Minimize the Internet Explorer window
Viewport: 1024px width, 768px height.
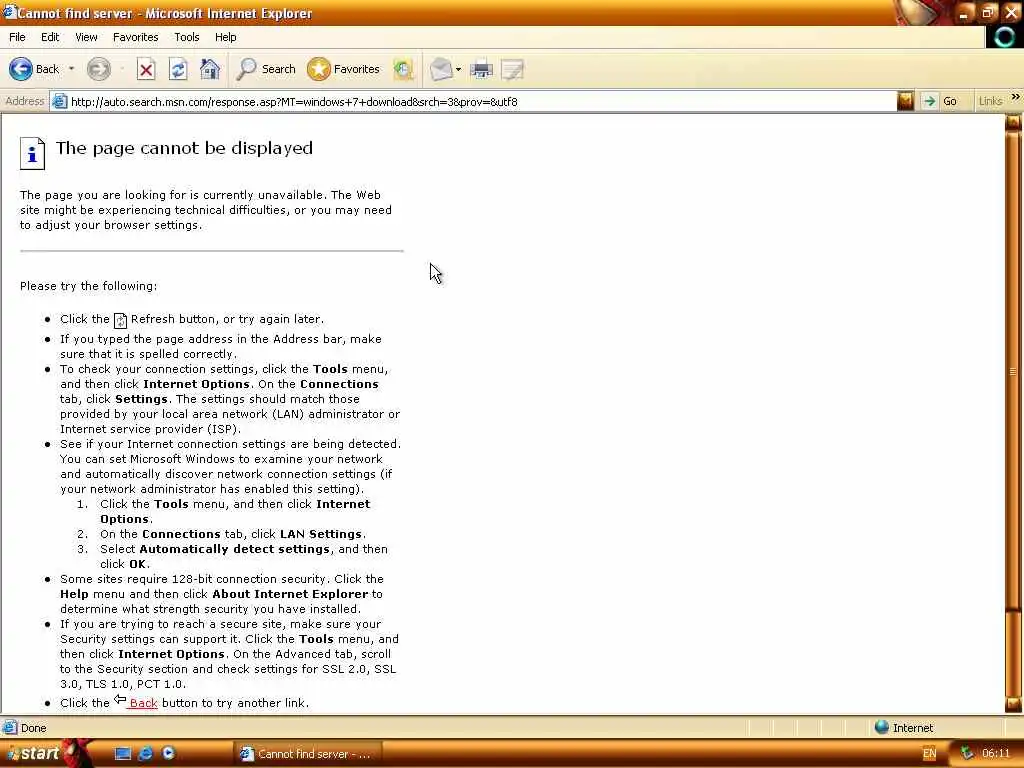(964, 13)
